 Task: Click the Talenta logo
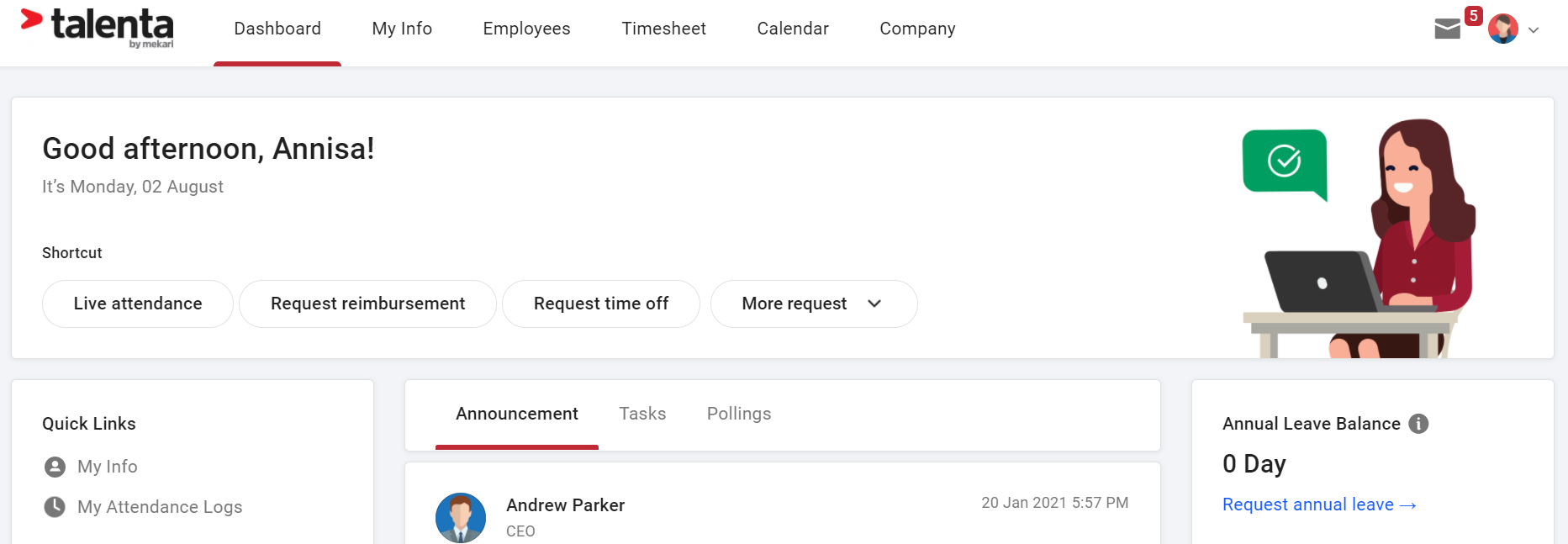pos(97,27)
